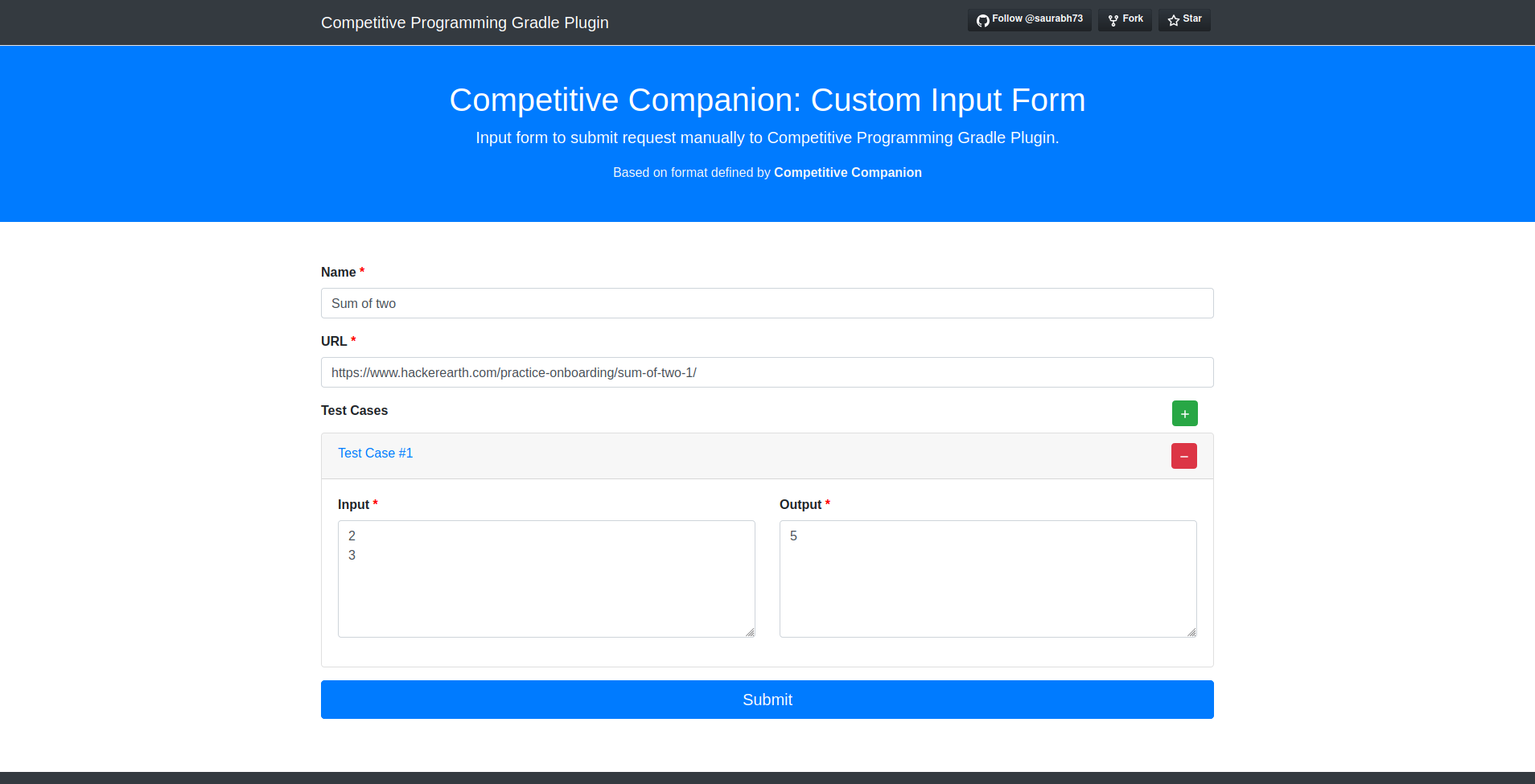Focus the Name field containing Sum of two
The height and width of the screenshot is (784, 1535).
click(x=767, y=303)
